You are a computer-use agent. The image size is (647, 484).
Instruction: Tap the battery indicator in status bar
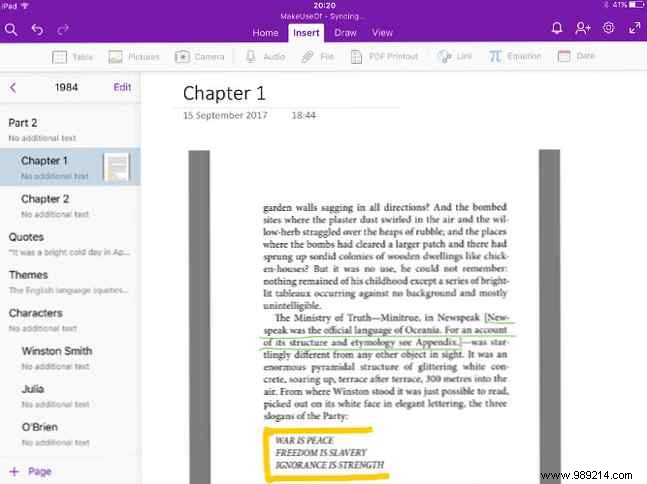pos(637,5)
